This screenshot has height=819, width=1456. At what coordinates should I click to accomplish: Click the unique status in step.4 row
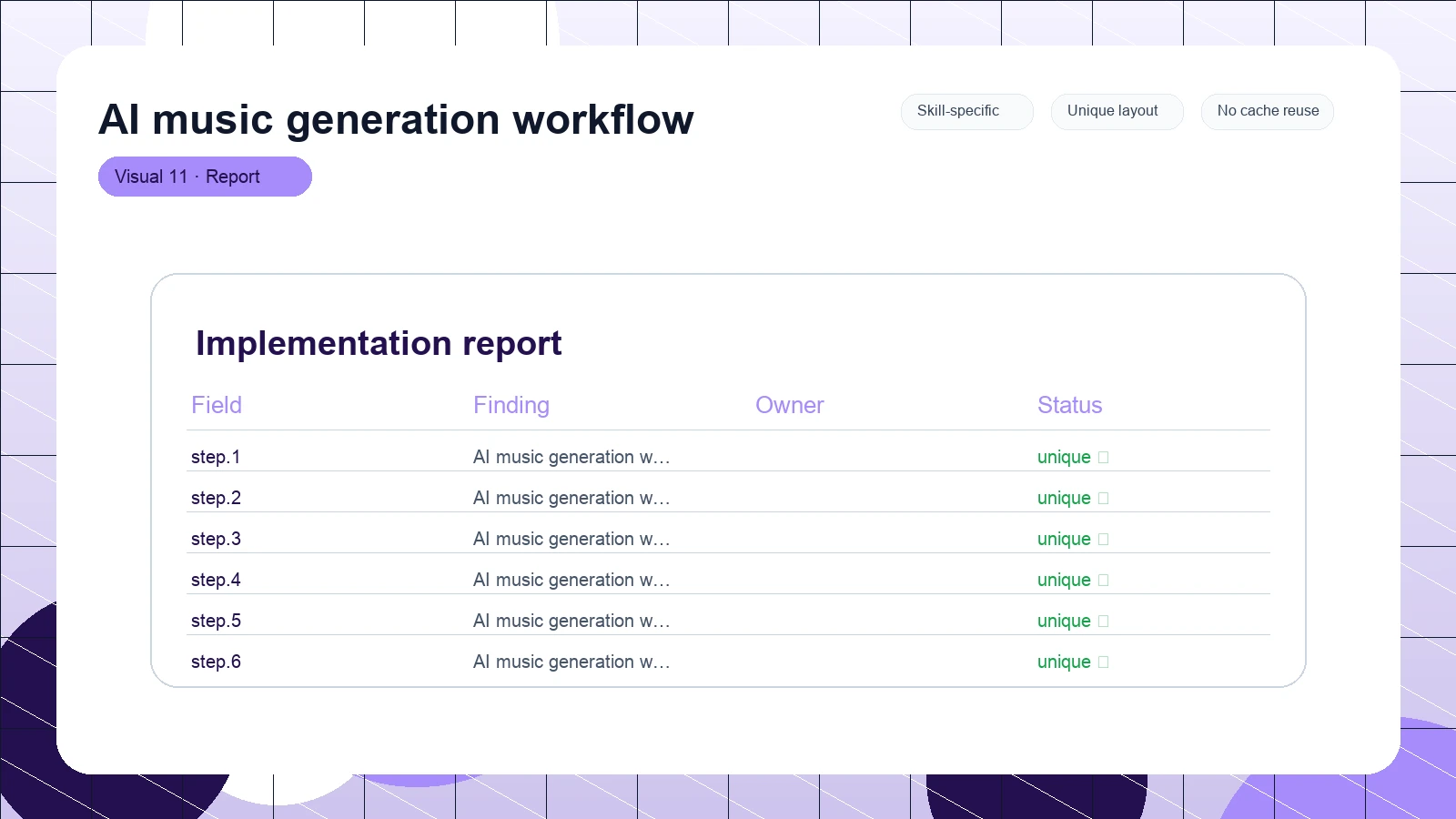pos(1073,580)
